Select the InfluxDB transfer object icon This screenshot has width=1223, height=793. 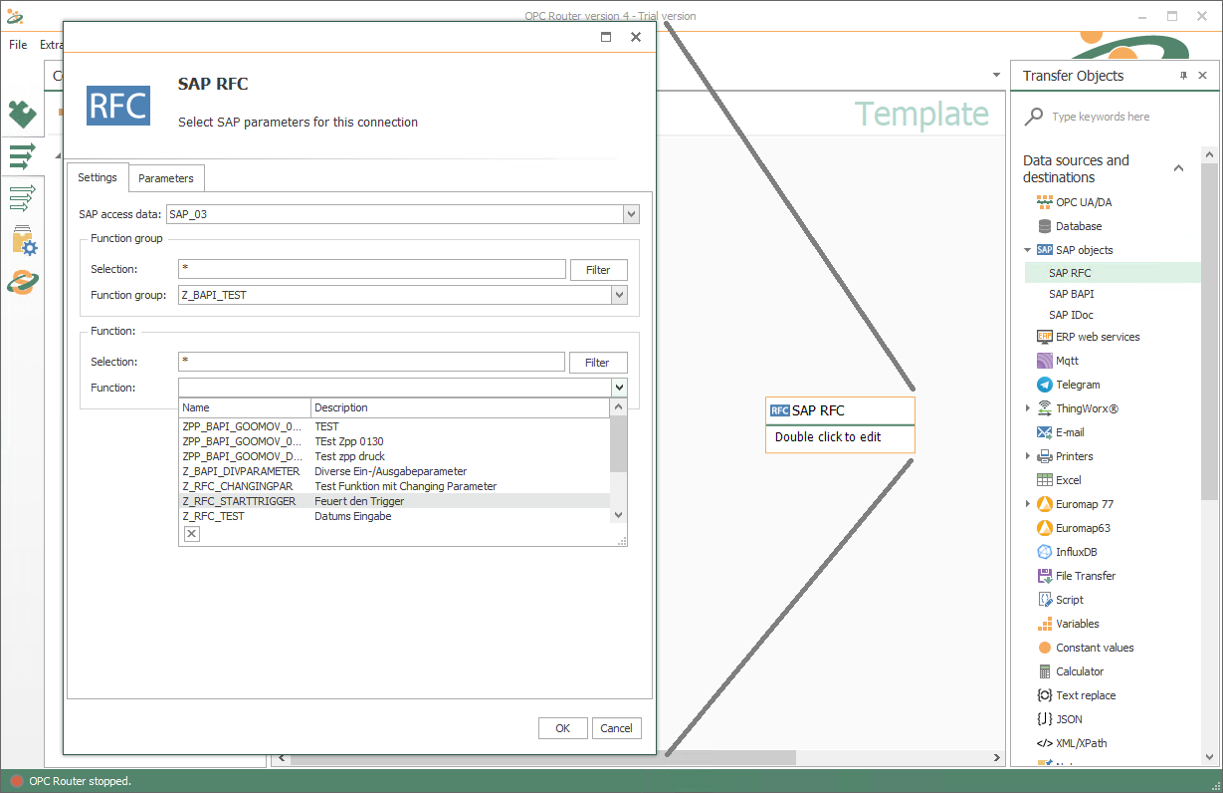coord(1045,552)
